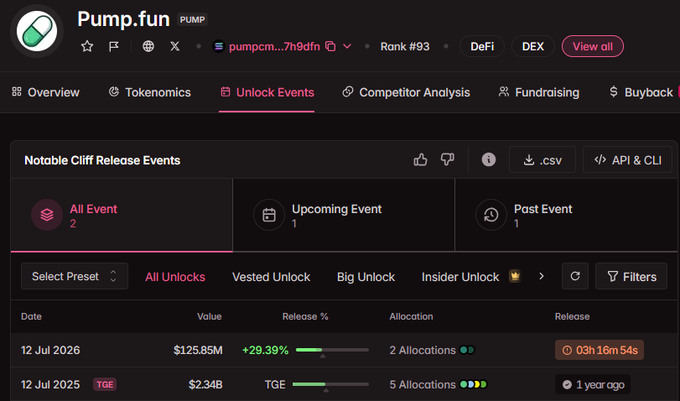Open the Buyback tab
Viewport: 680px width, 401px height.
(641, 92)
